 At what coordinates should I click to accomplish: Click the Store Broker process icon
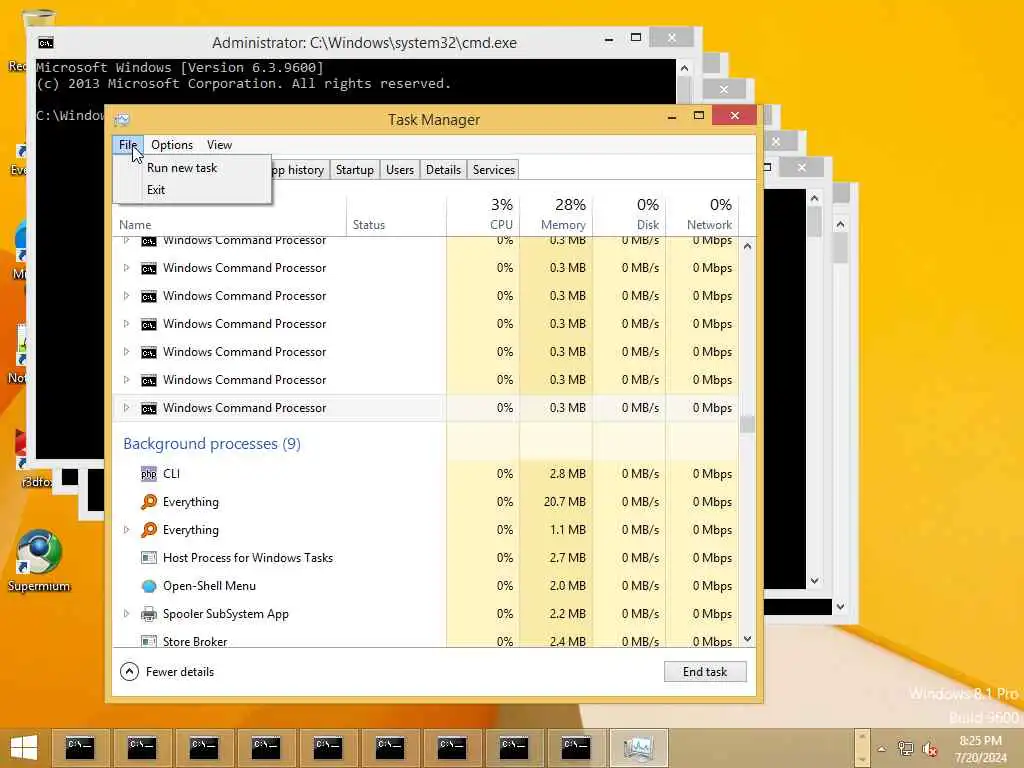[149, 641]
